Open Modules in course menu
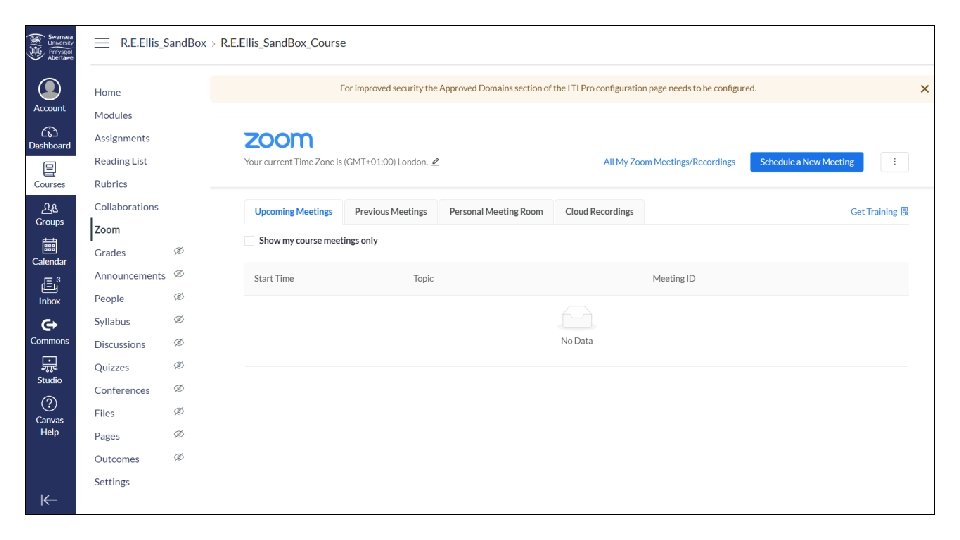 [x=113, y=116]
